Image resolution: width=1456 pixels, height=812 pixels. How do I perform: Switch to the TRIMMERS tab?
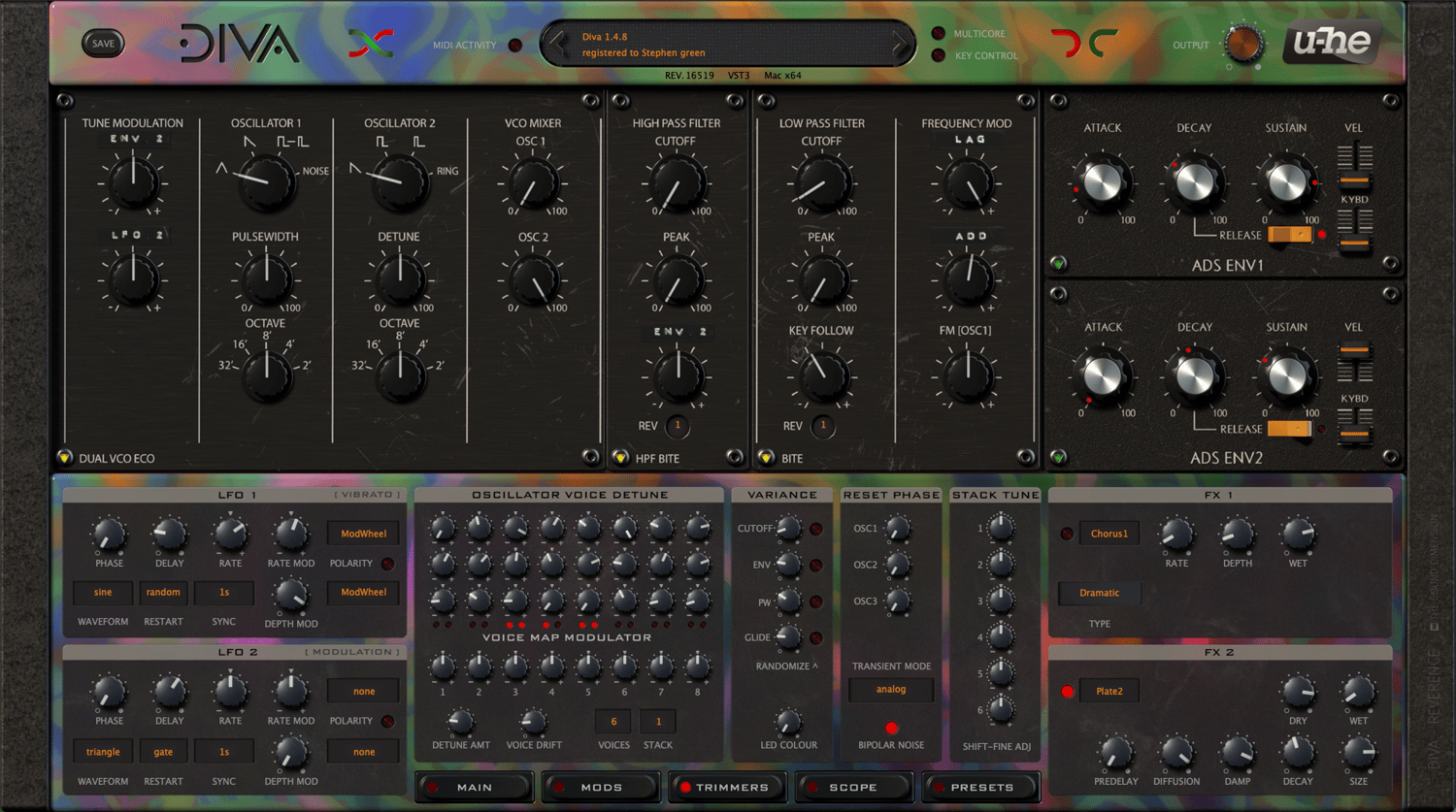(x=727, y=787)
